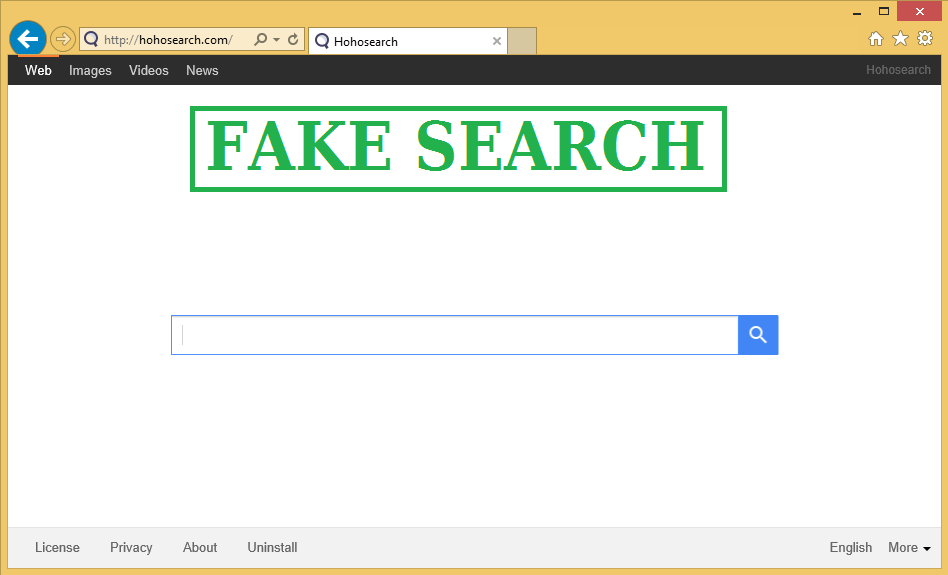The height and width of the screenshot is (575, 948).
Task: Switch to the Images tab
Action: (x=90, y=70)
